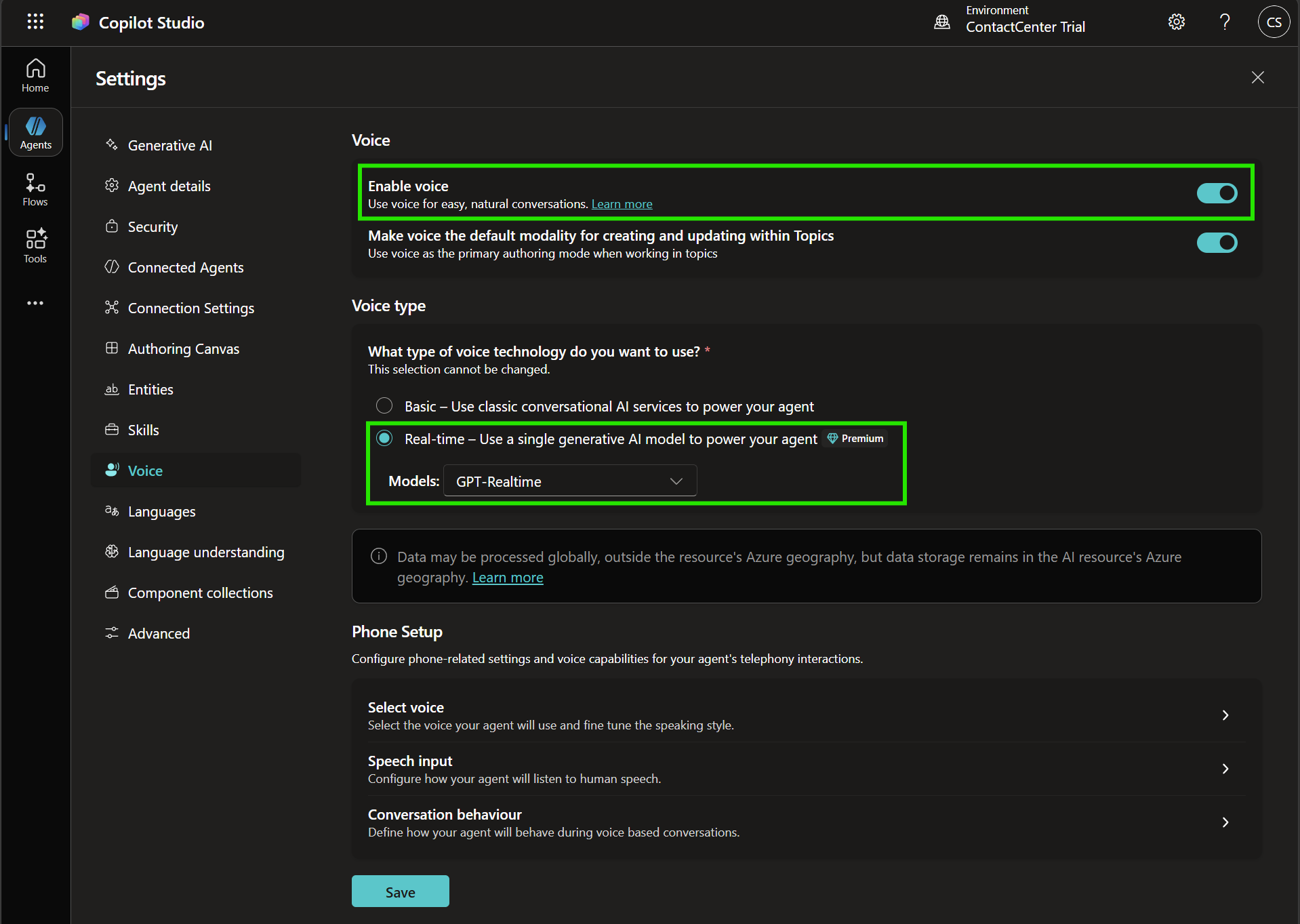Viewport: 1300px width, 924px height.
Task: Click the Connection Settings icon
Action: pyautogui.click(x=112, y=307)
